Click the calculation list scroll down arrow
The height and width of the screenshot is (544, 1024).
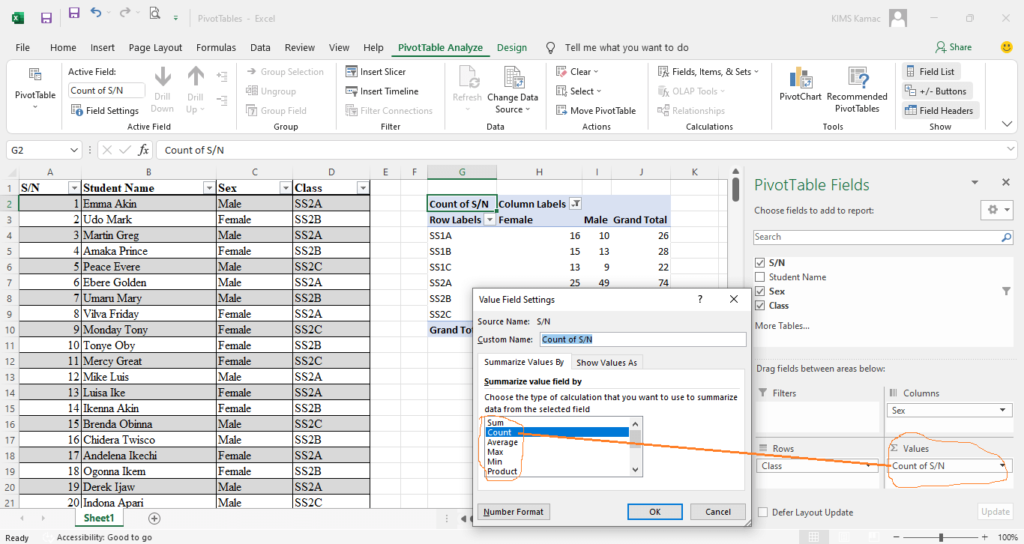[635, 470]
